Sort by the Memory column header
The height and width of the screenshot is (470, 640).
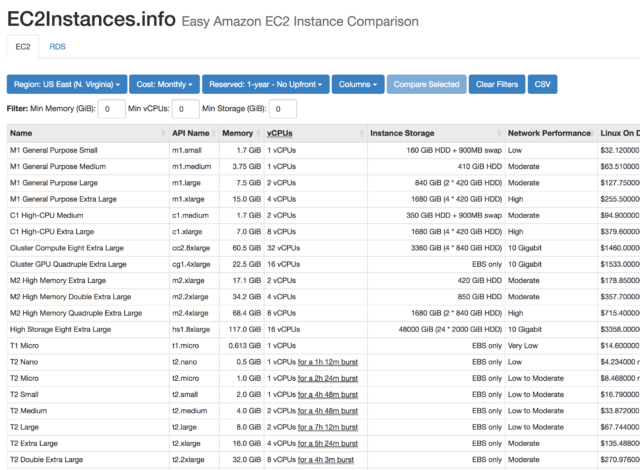[237, 132]
